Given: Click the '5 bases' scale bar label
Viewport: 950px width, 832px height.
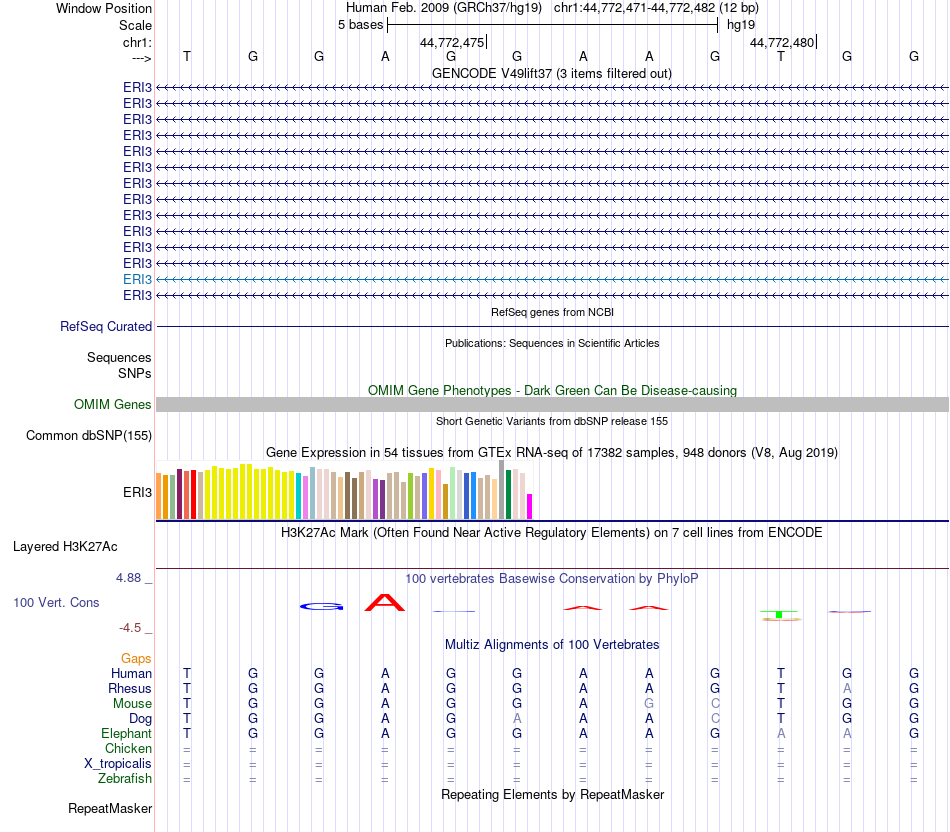Looking at the screenshot, I should tap(360, 25).
